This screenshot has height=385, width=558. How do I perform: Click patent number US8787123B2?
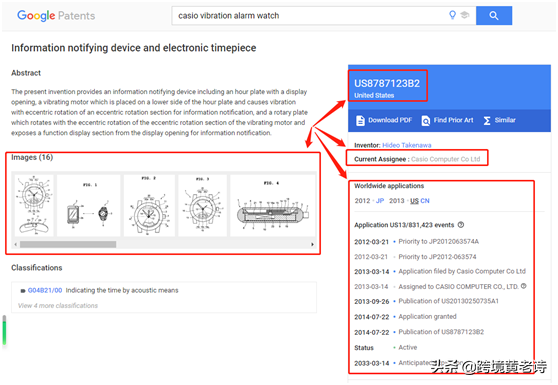point(387,84)
